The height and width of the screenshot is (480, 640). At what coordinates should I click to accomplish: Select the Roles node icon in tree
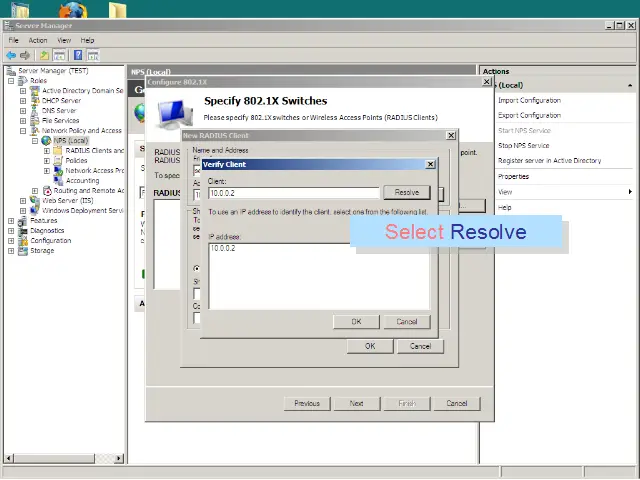point(22,80)
